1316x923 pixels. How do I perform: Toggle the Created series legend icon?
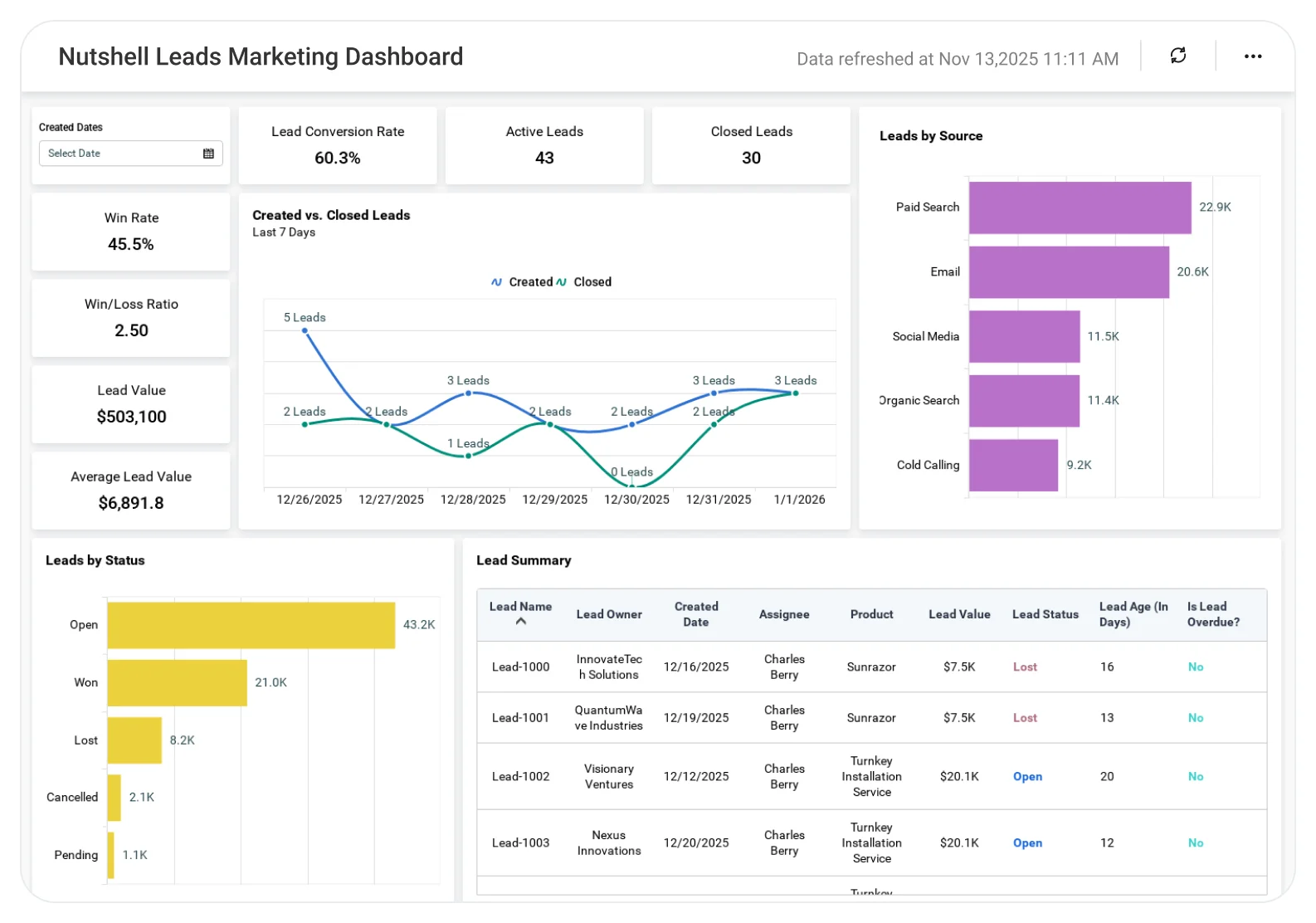pyautogui.click(x=496, y=282)
